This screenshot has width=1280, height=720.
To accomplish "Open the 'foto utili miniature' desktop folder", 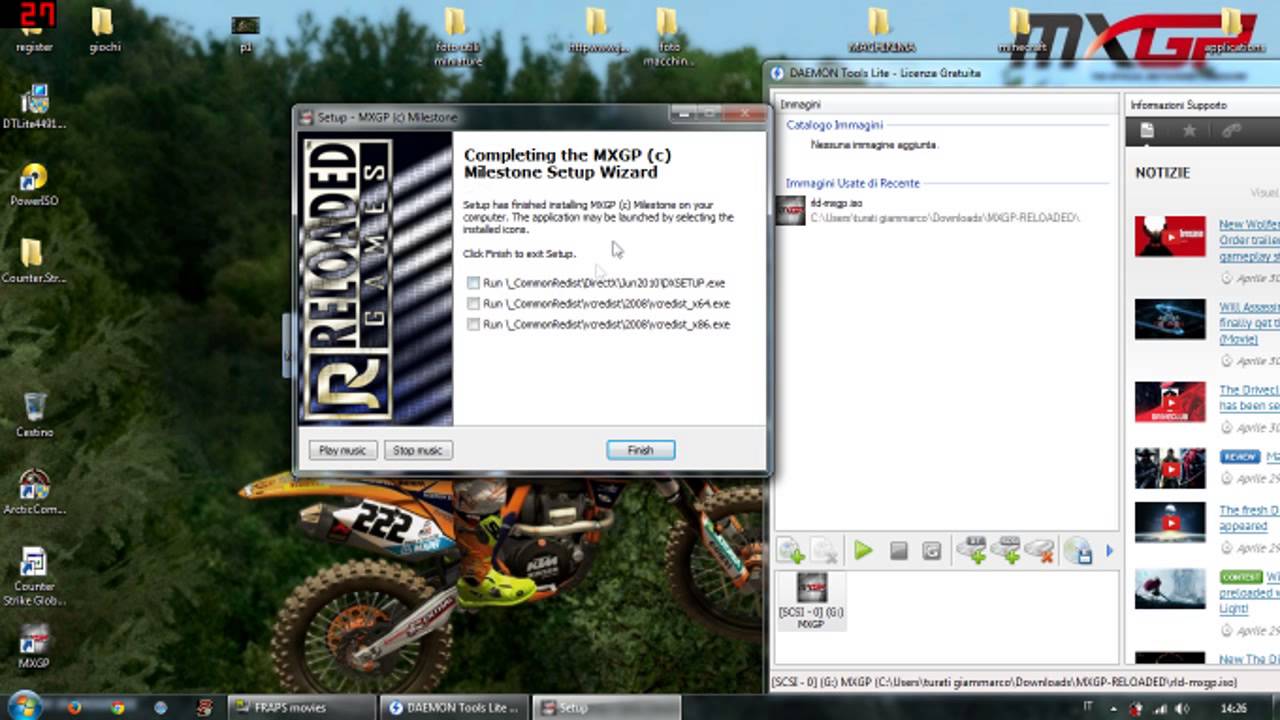I will pyautogui.click(x=457, y=37).
